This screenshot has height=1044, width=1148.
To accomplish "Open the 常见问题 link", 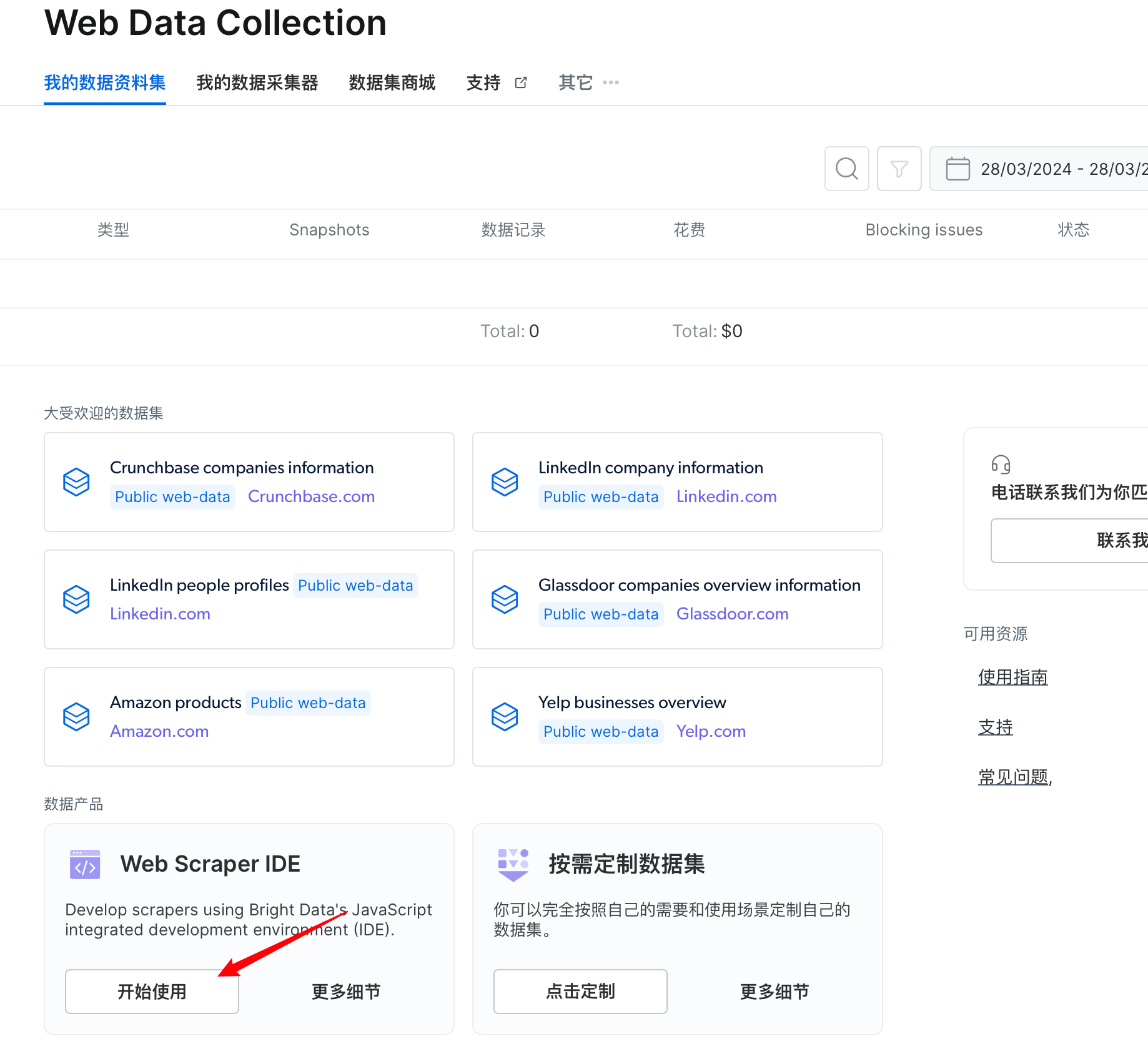I will pyautogui.click(x=1013, y=777).
